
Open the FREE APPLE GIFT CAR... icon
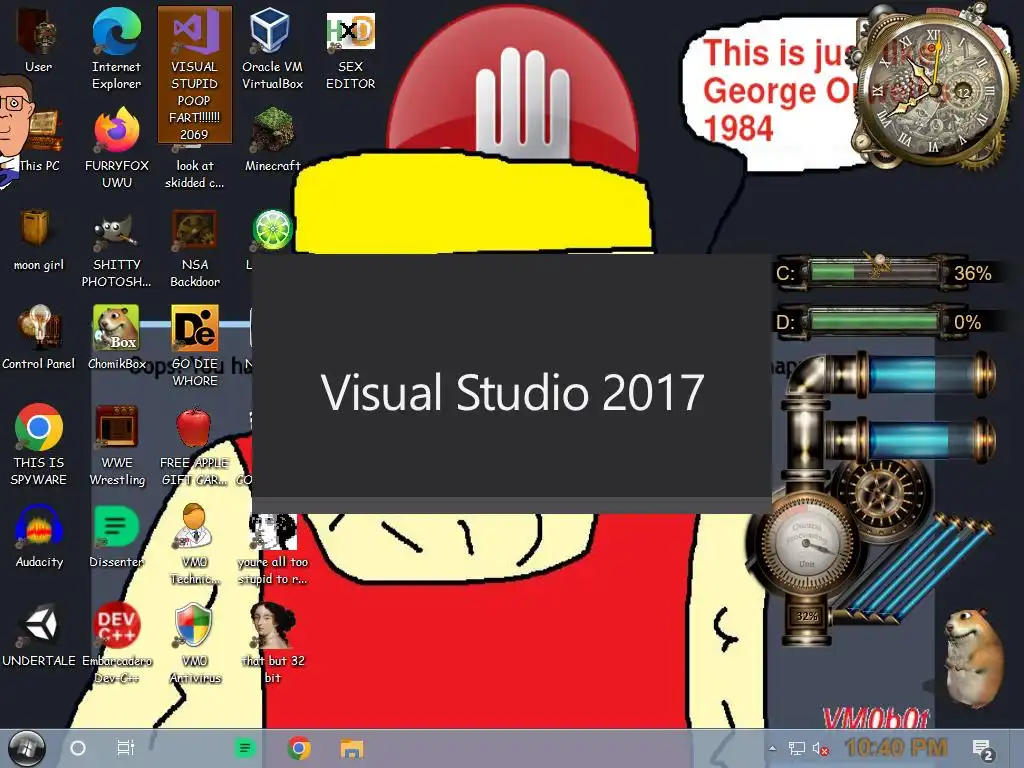[x=194, y=447]
